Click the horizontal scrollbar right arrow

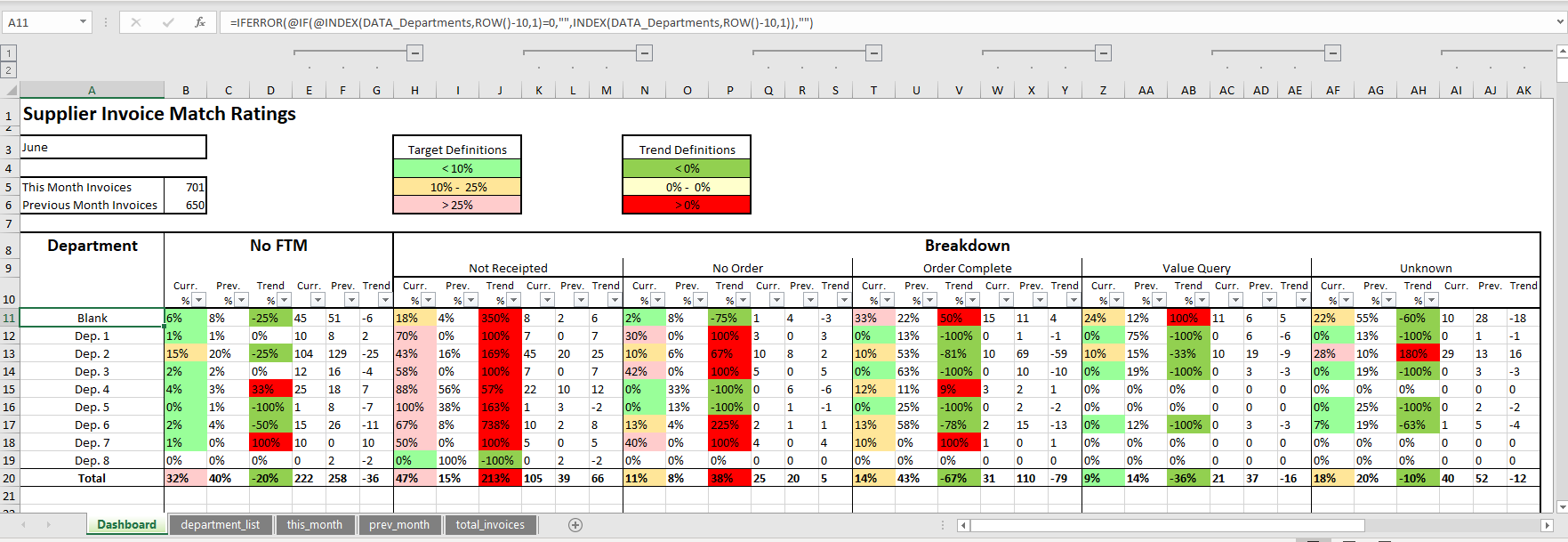pos(1547,525)
